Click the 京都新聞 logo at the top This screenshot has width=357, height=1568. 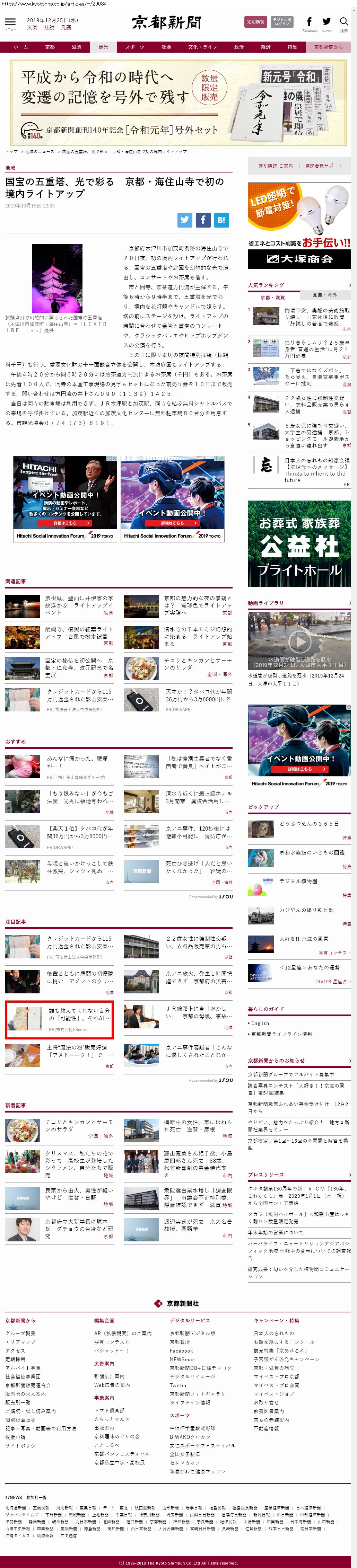pos(166,23)
